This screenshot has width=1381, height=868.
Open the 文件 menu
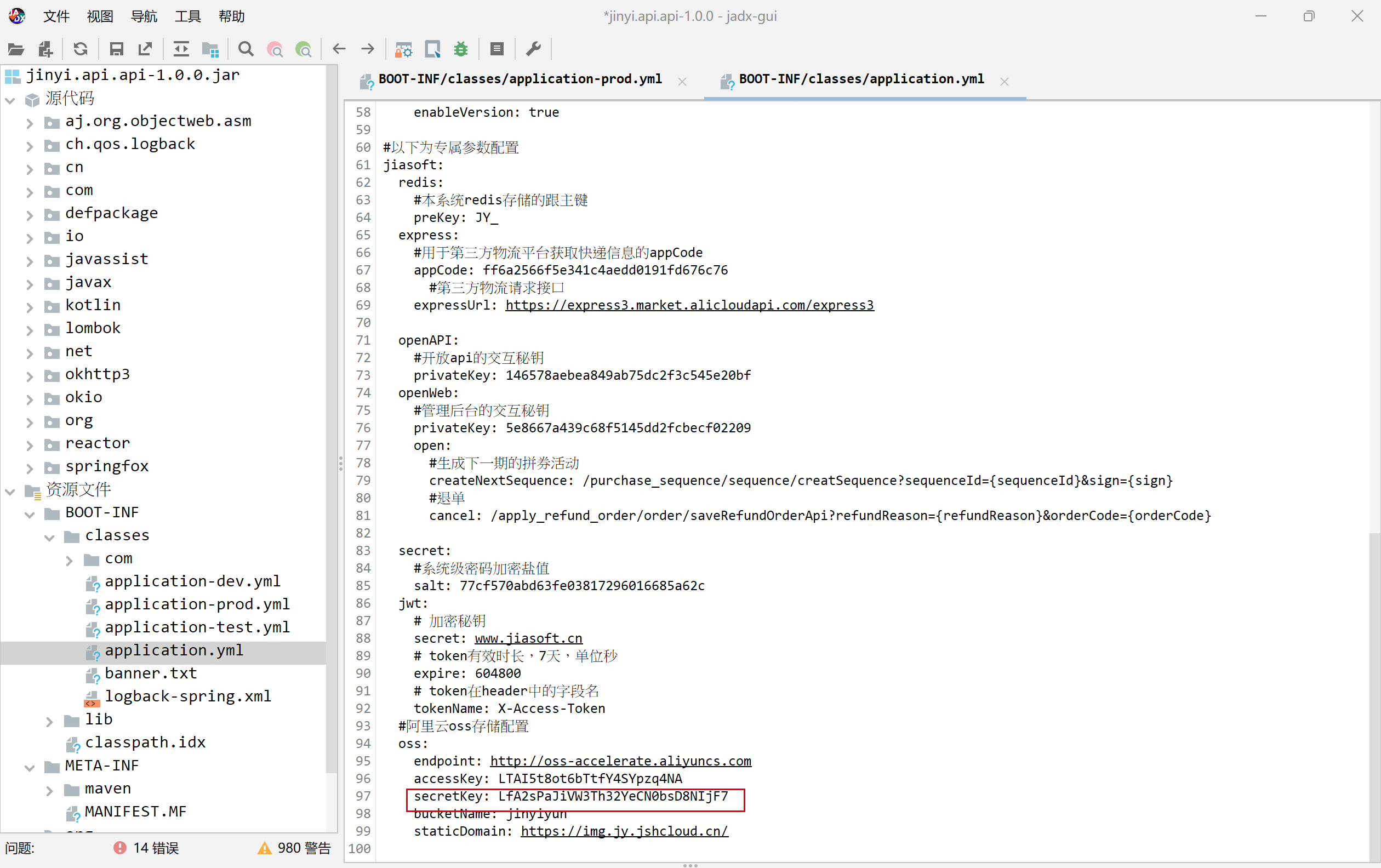coord(56,16)
